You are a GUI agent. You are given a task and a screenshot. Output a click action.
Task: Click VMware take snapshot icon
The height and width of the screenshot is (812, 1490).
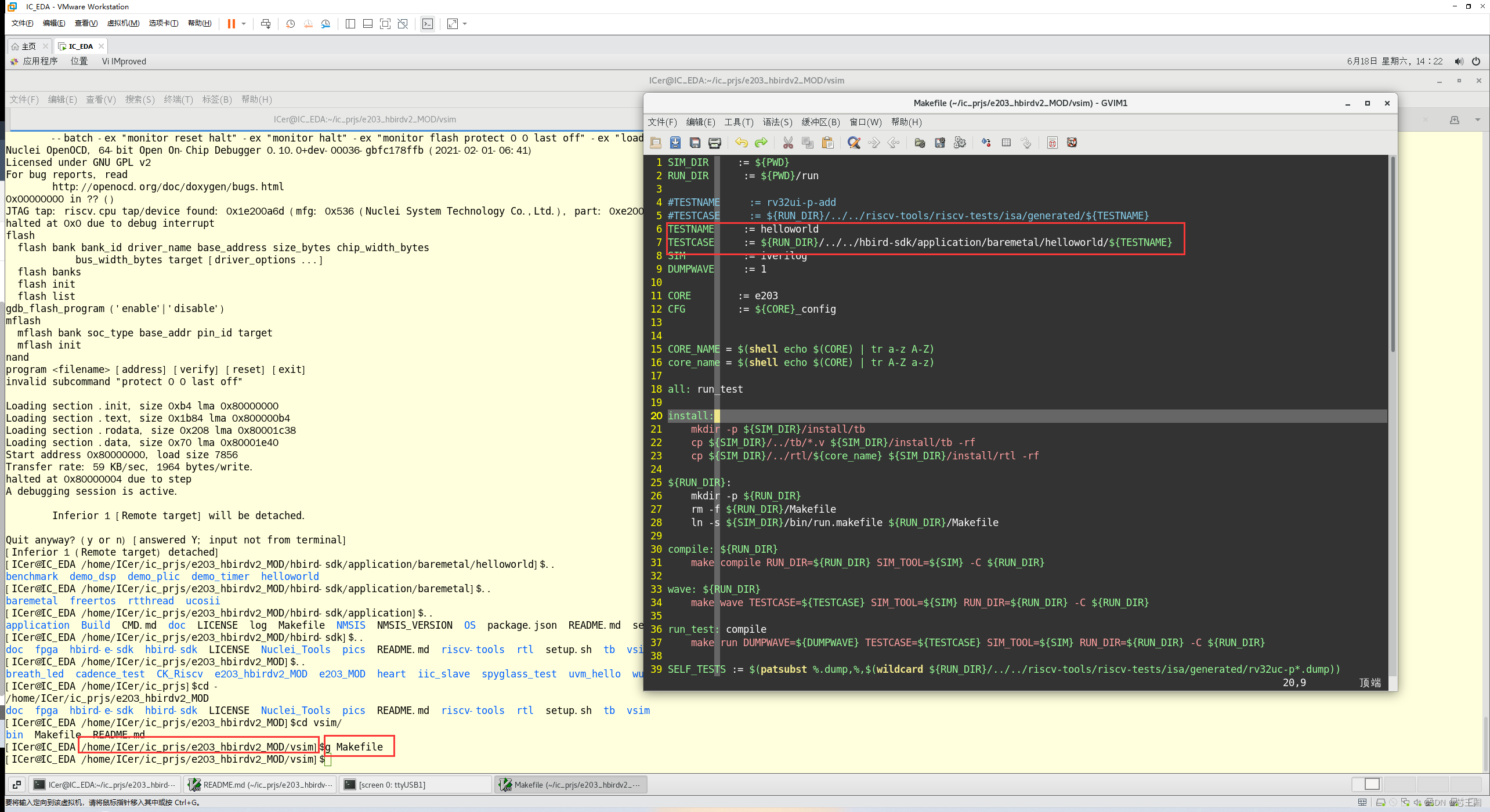291,24
